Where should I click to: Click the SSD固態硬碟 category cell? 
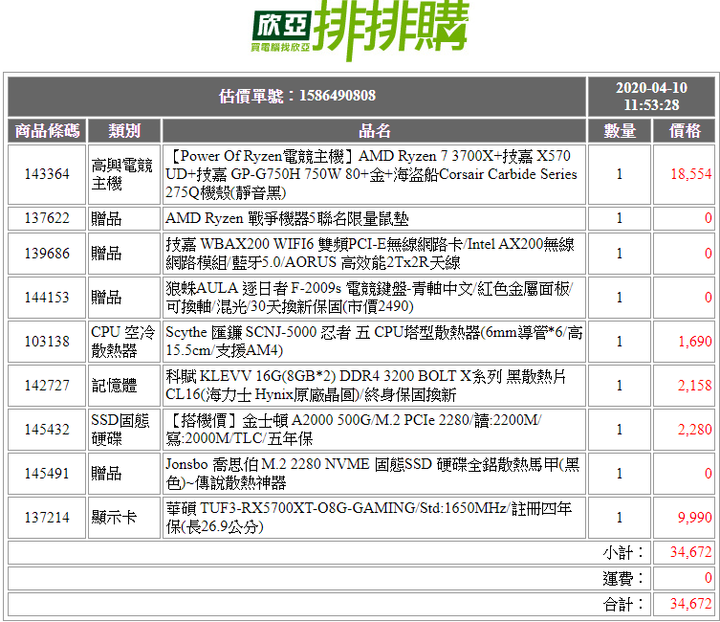[x=124, y=430]
